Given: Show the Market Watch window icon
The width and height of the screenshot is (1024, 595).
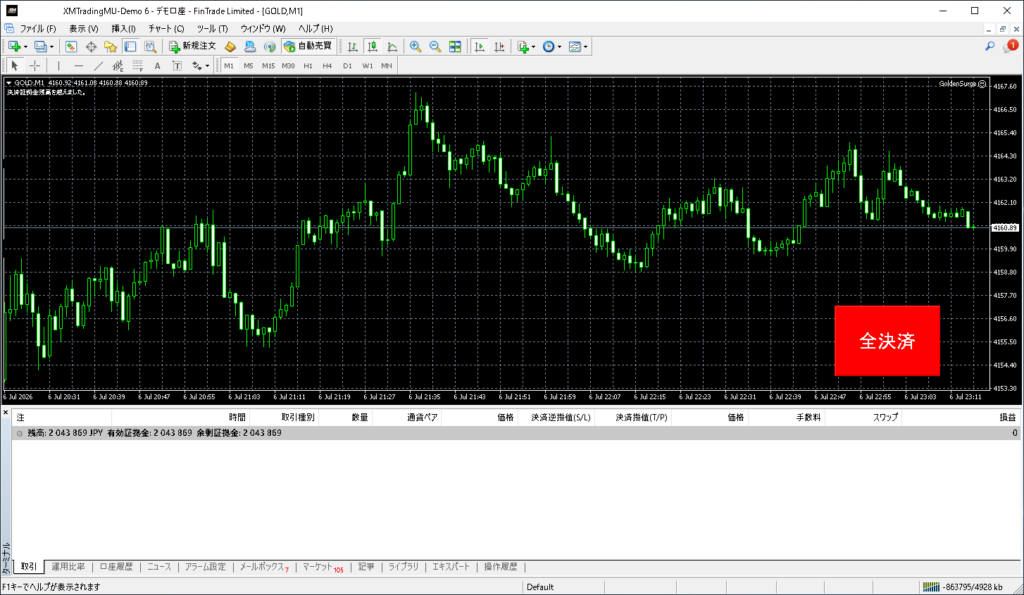Looking at the screenshot, I should (71, 46).
